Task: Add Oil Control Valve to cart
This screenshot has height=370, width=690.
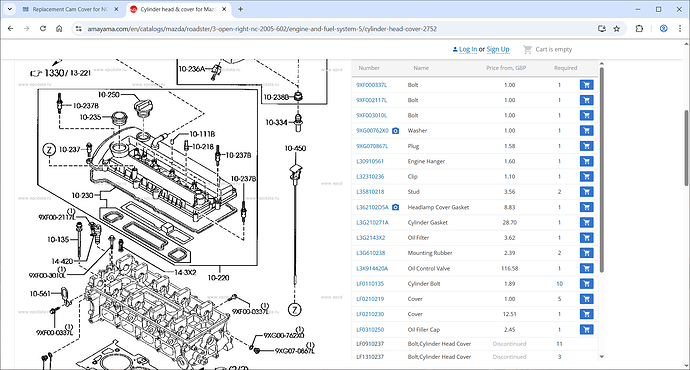Action: (586, 268)
